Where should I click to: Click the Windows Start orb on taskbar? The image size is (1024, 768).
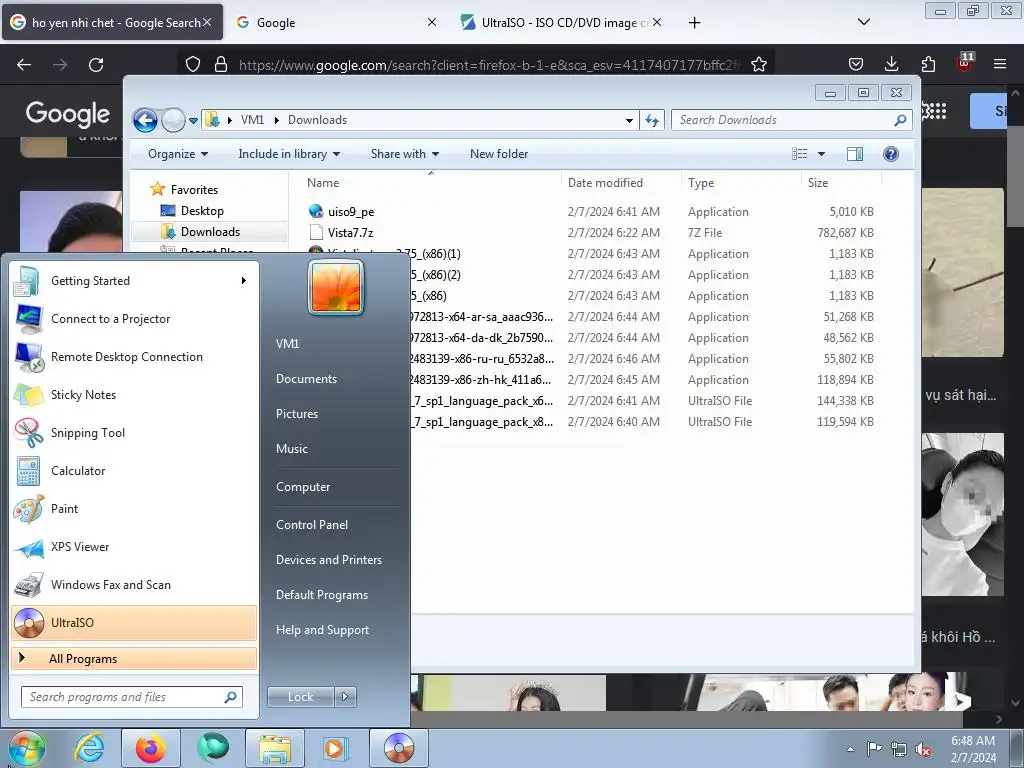(x=27, y=748)
